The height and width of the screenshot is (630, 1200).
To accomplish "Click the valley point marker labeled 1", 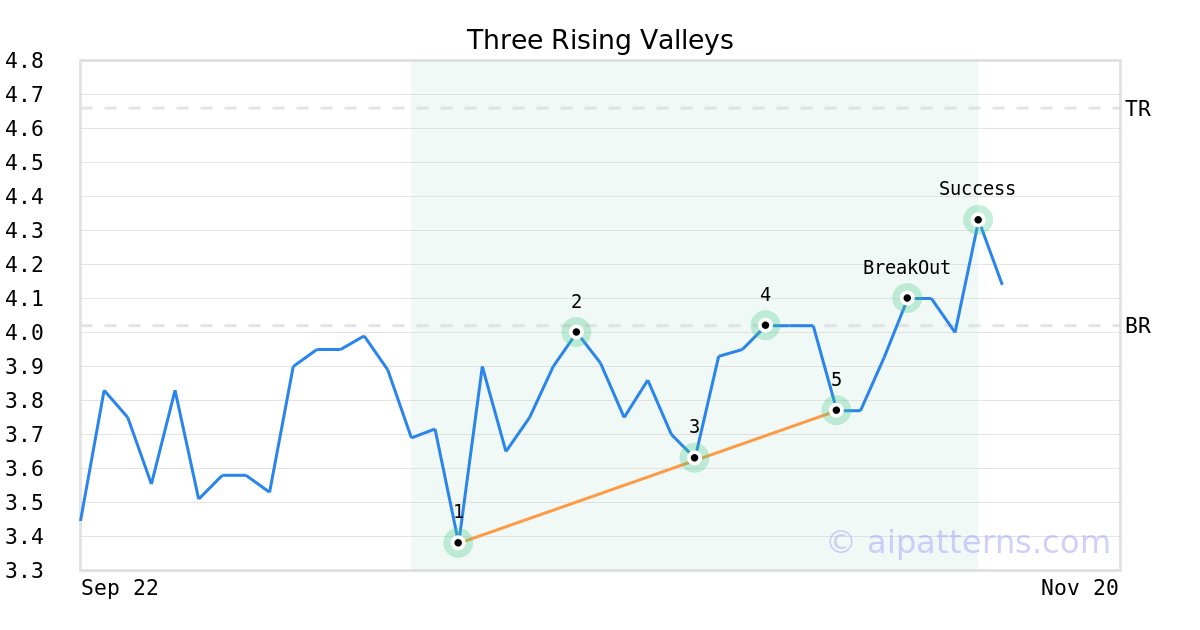I will click(x=458, y=543).
